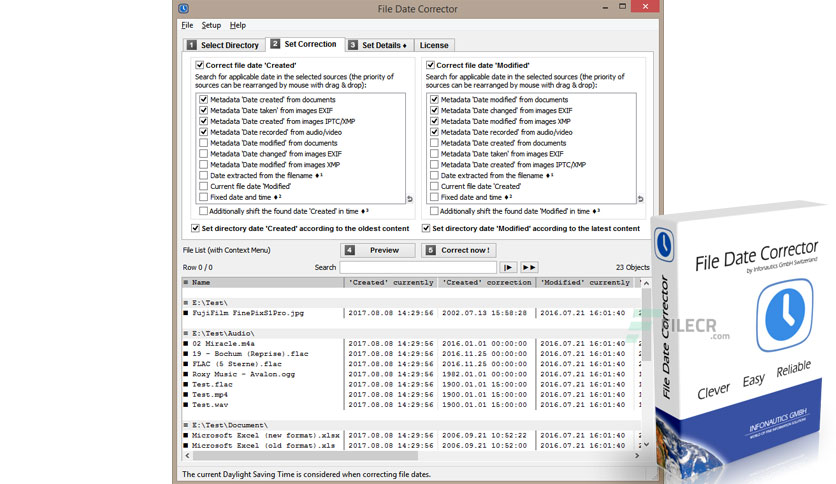
Task: Select 02 Miracle.m4a file row
Action: 411,343
